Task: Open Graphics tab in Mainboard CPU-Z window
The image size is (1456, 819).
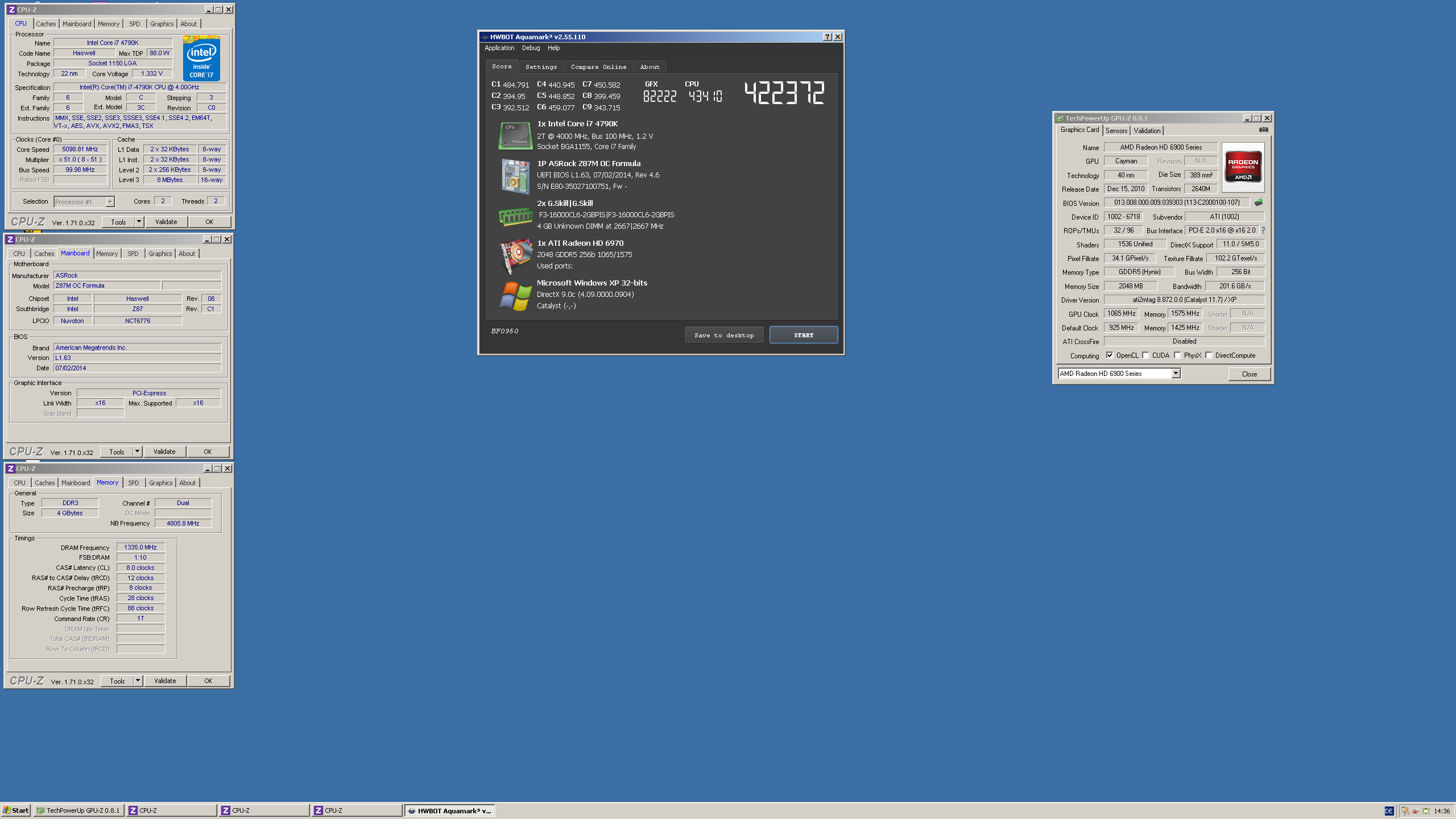Action: [160, 254]
